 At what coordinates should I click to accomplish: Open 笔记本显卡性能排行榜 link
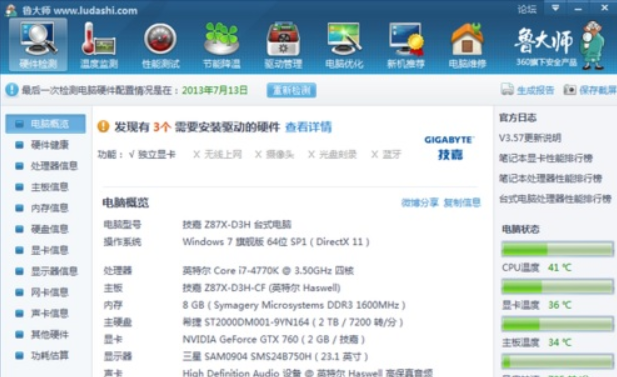click(546, 159)
